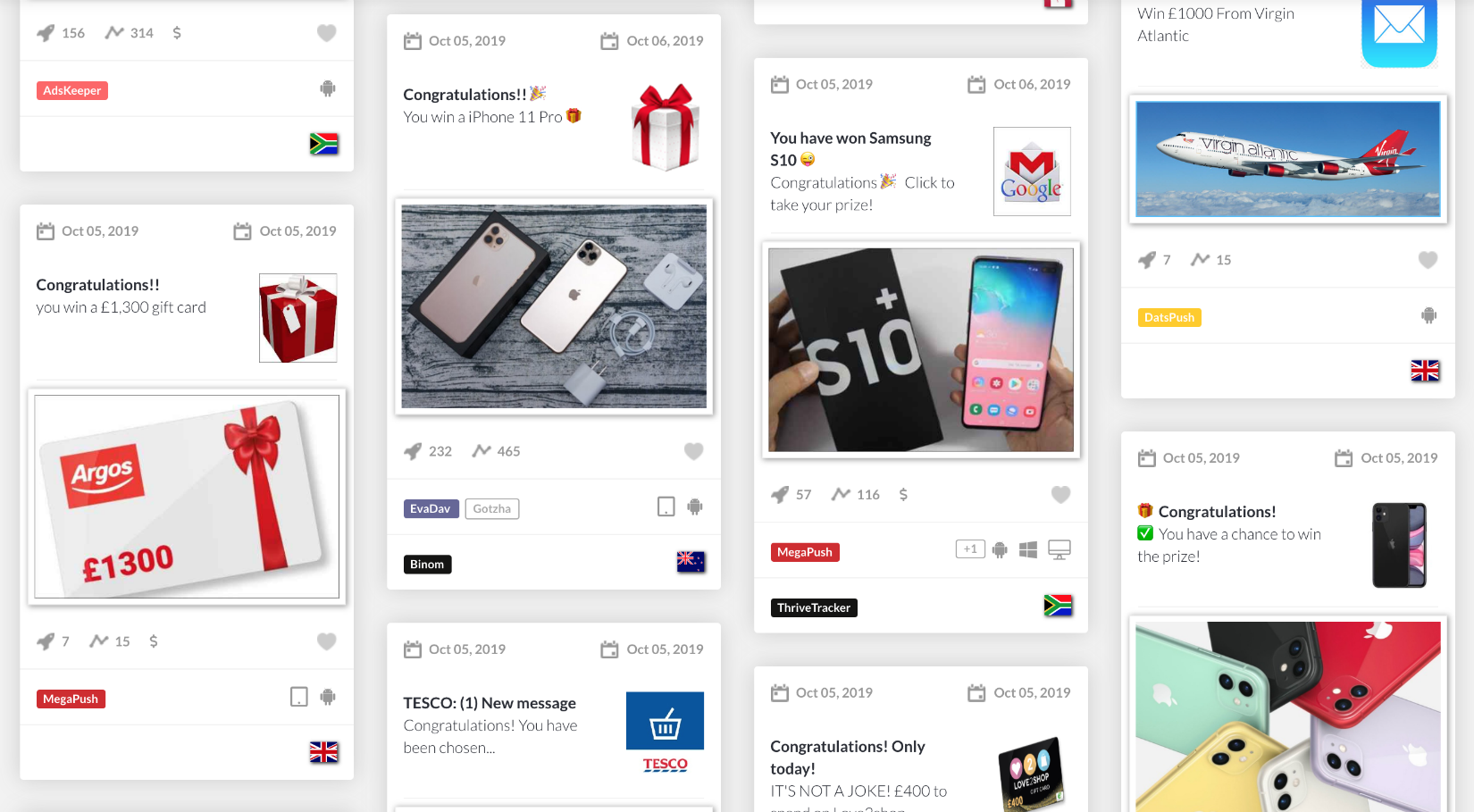Click South Africa flag on Samsung S10 card
Image resolution: width=1474 pixels, height=812 pixels.
1058,606
